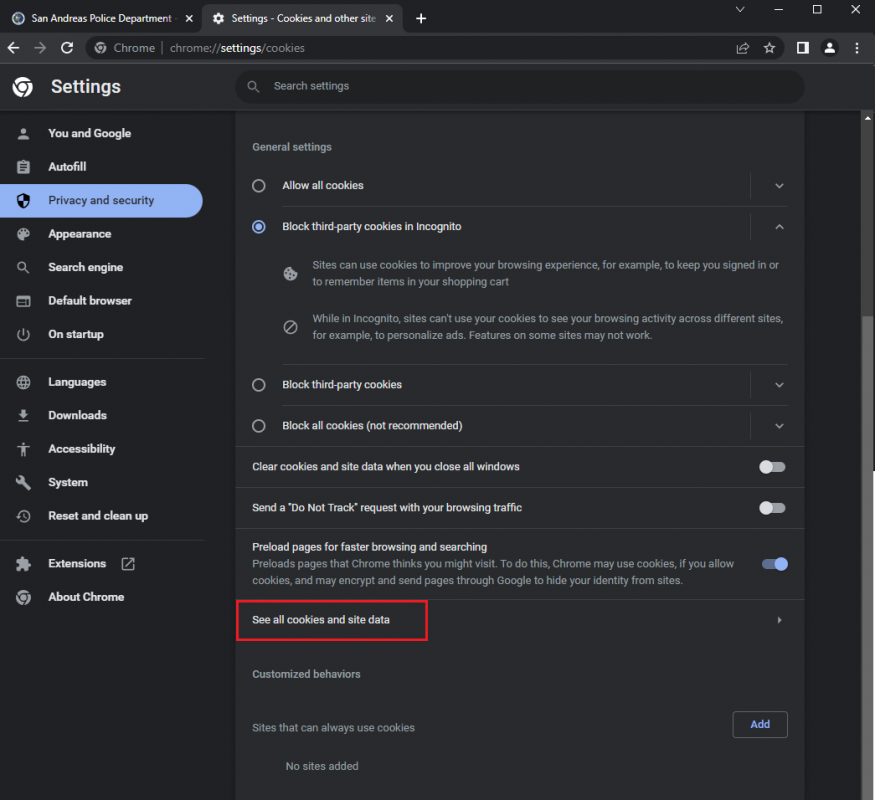Close the San Andreas Police Department tab

click(x=189, y=18)
